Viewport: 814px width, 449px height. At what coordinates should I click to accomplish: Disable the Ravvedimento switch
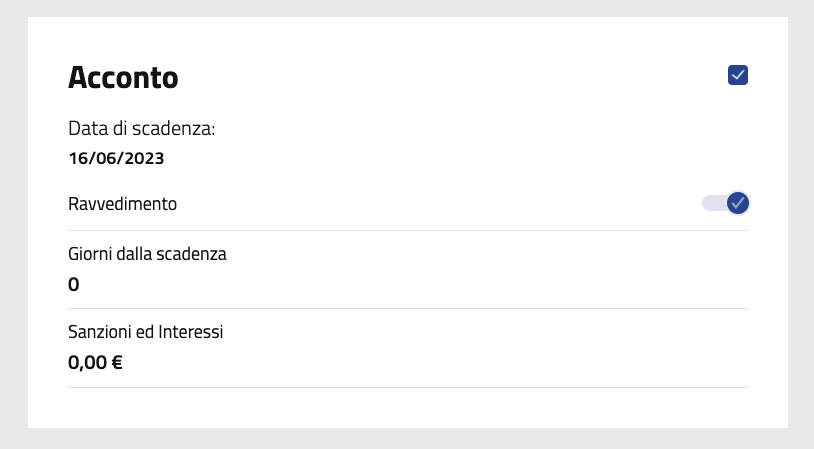click(x=726, y=203)
